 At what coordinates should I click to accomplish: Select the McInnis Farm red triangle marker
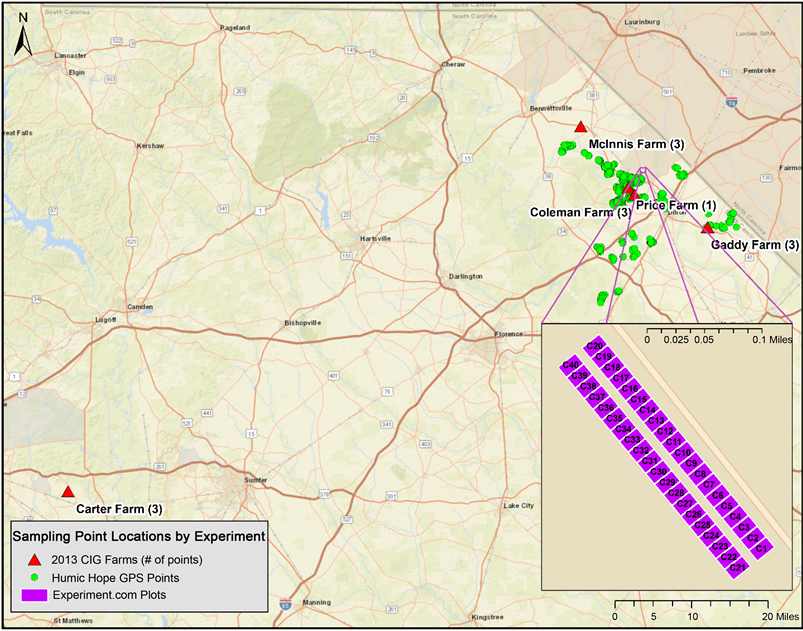580,126
